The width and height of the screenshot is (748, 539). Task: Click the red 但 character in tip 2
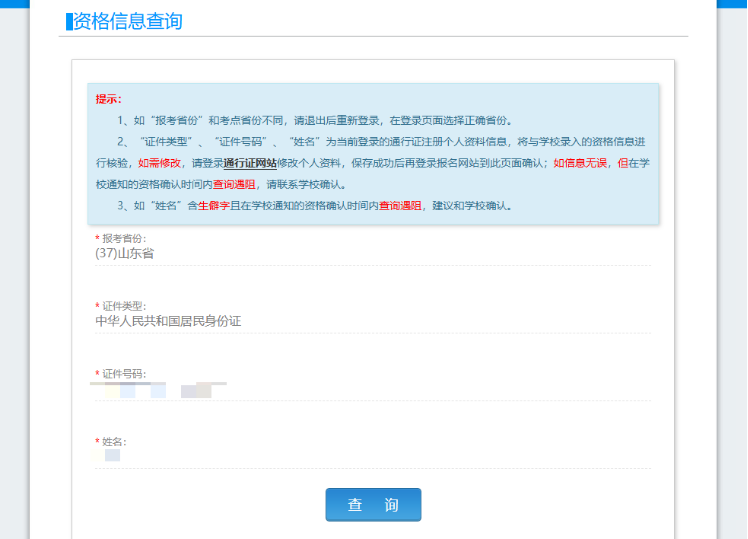coord(621,163)
